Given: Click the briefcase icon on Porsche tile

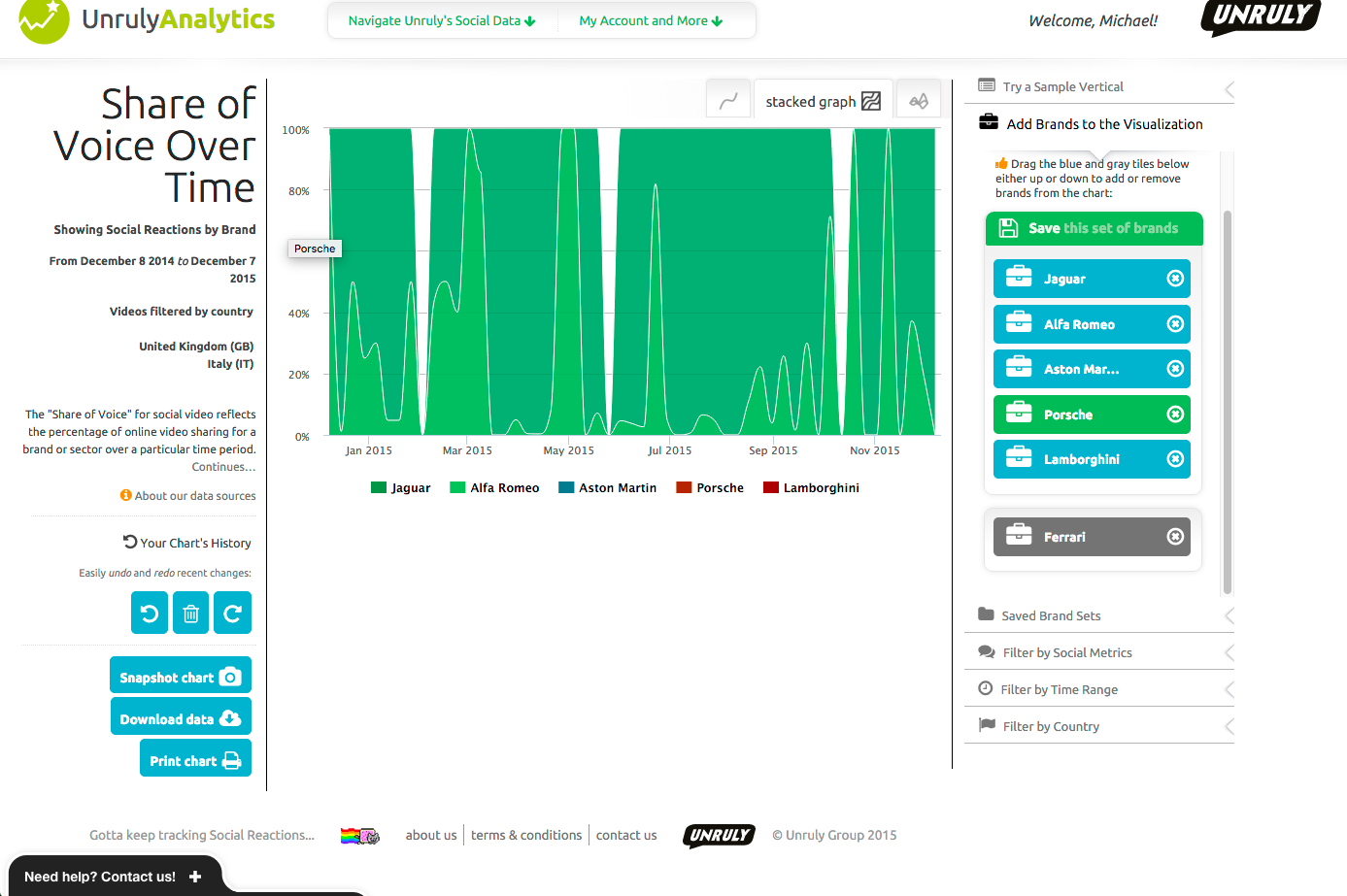Looking at the screenshot, I should pyautogui.click(x=1019, y=413).
